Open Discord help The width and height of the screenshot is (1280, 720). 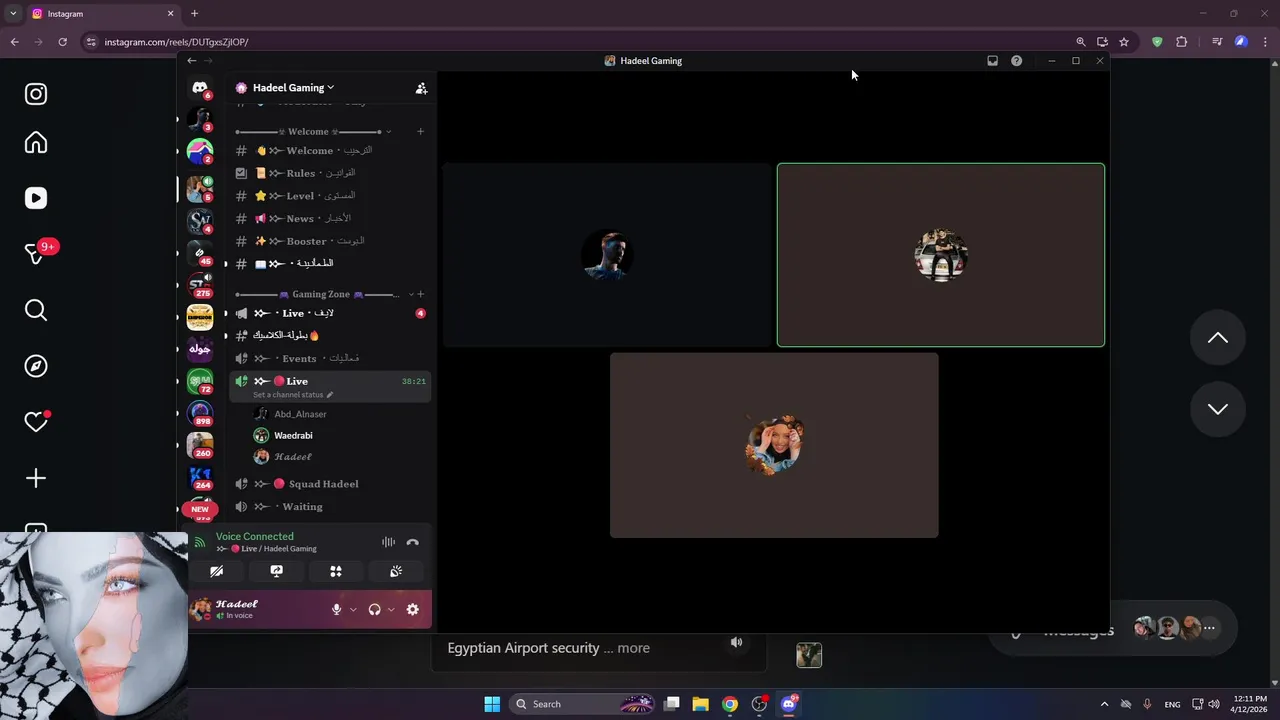pos(1016,61)
